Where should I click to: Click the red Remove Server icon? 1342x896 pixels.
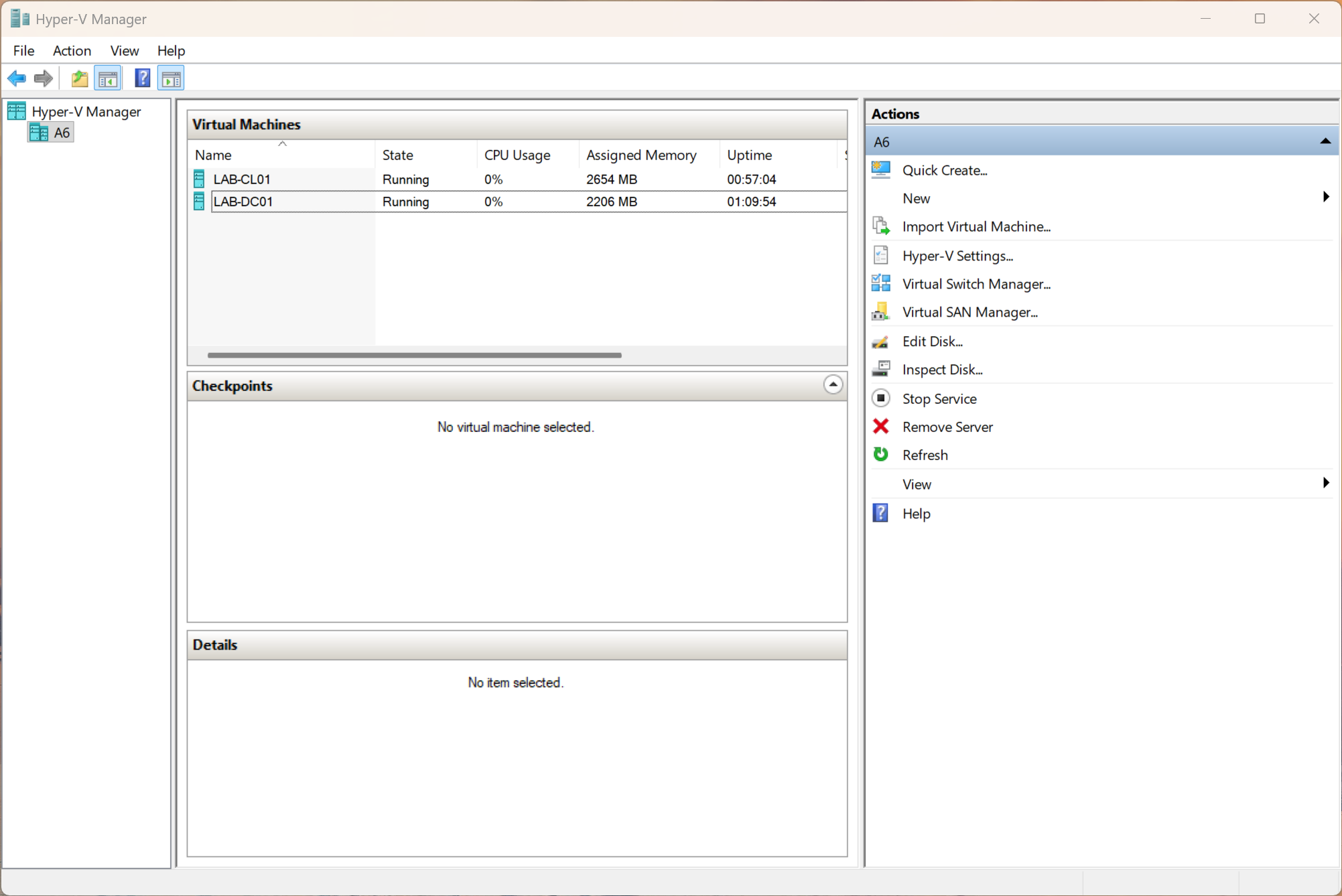click(x=881, y=427)
